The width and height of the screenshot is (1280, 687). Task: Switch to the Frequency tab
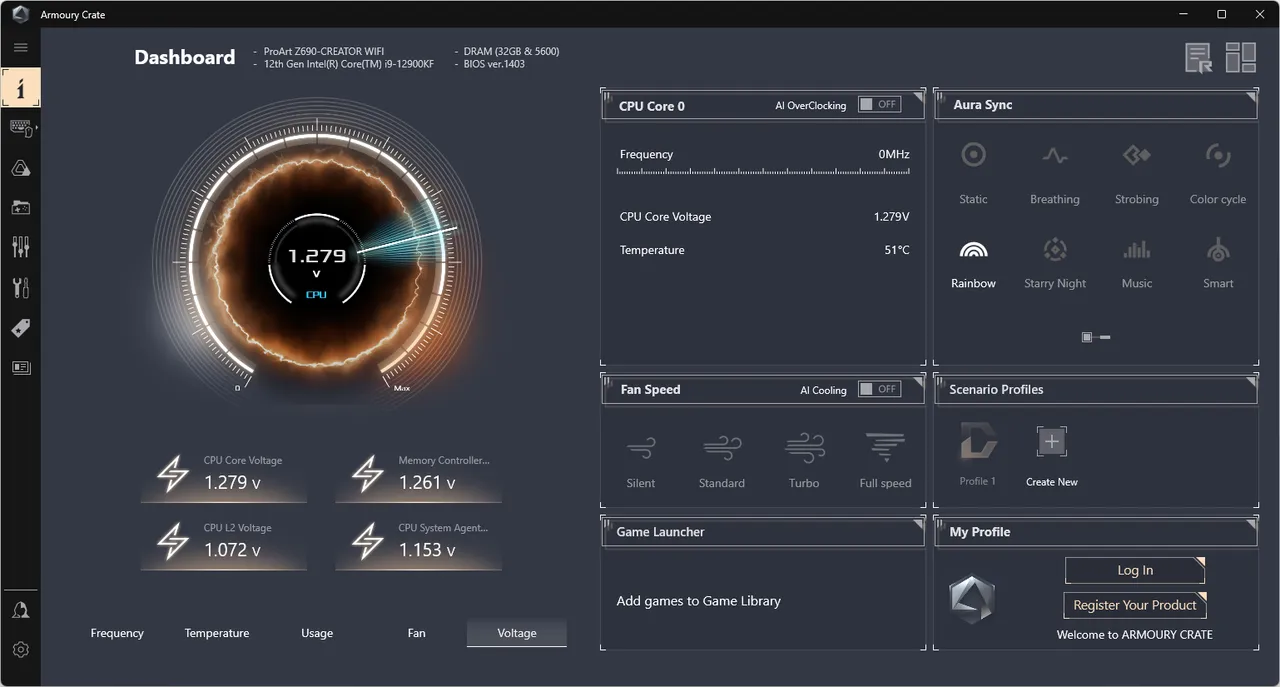pos(117,633)
